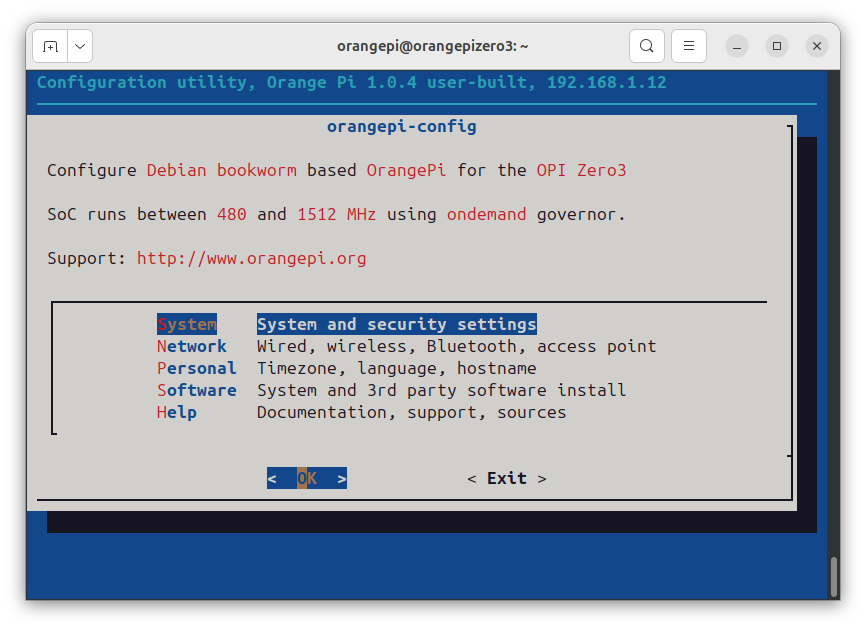Click the 'Debian bookworm' text
The width and height of the screenshot is (866, 629).
221,170
